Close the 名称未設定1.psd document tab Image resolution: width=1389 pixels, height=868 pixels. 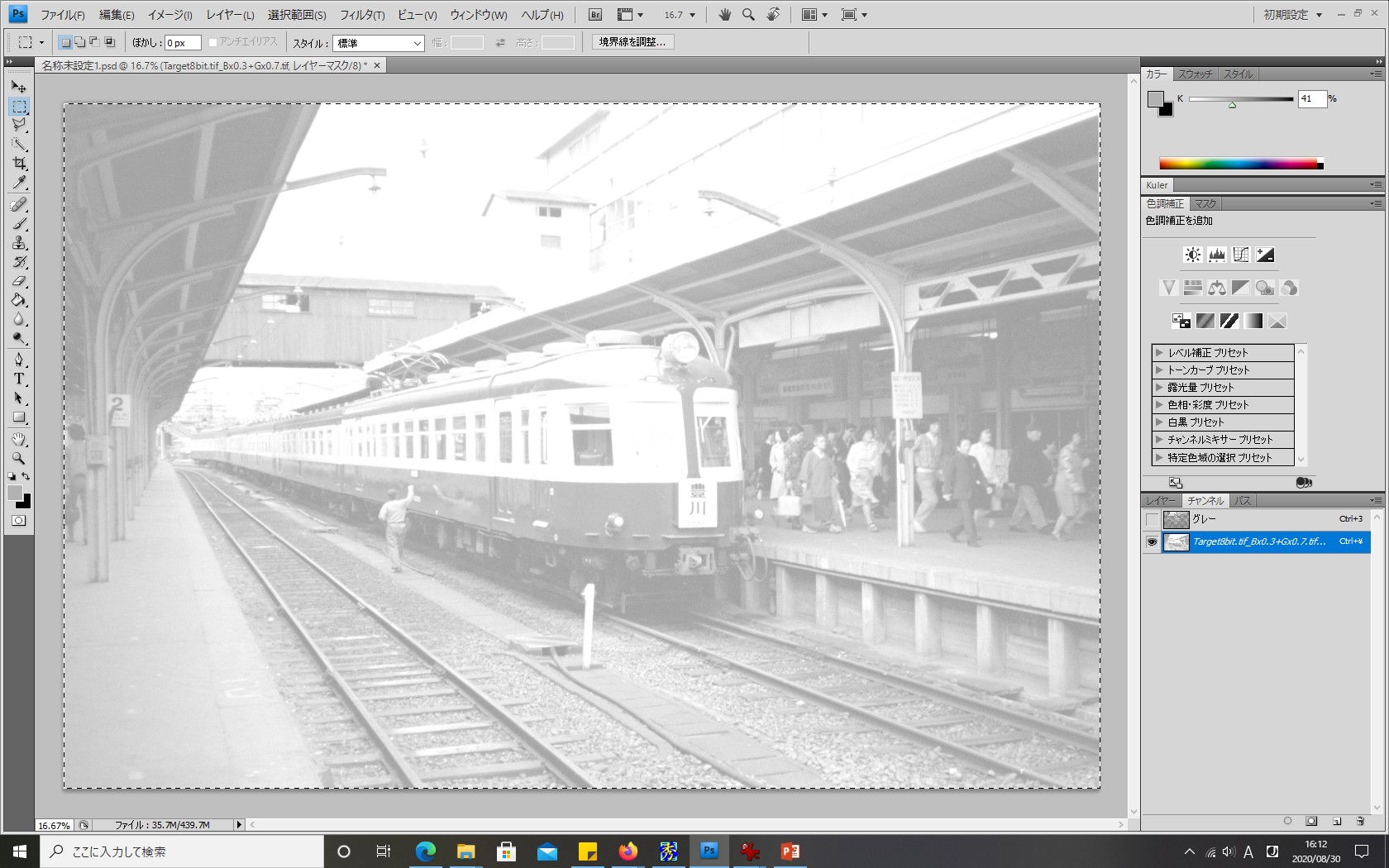click(377, 65)
